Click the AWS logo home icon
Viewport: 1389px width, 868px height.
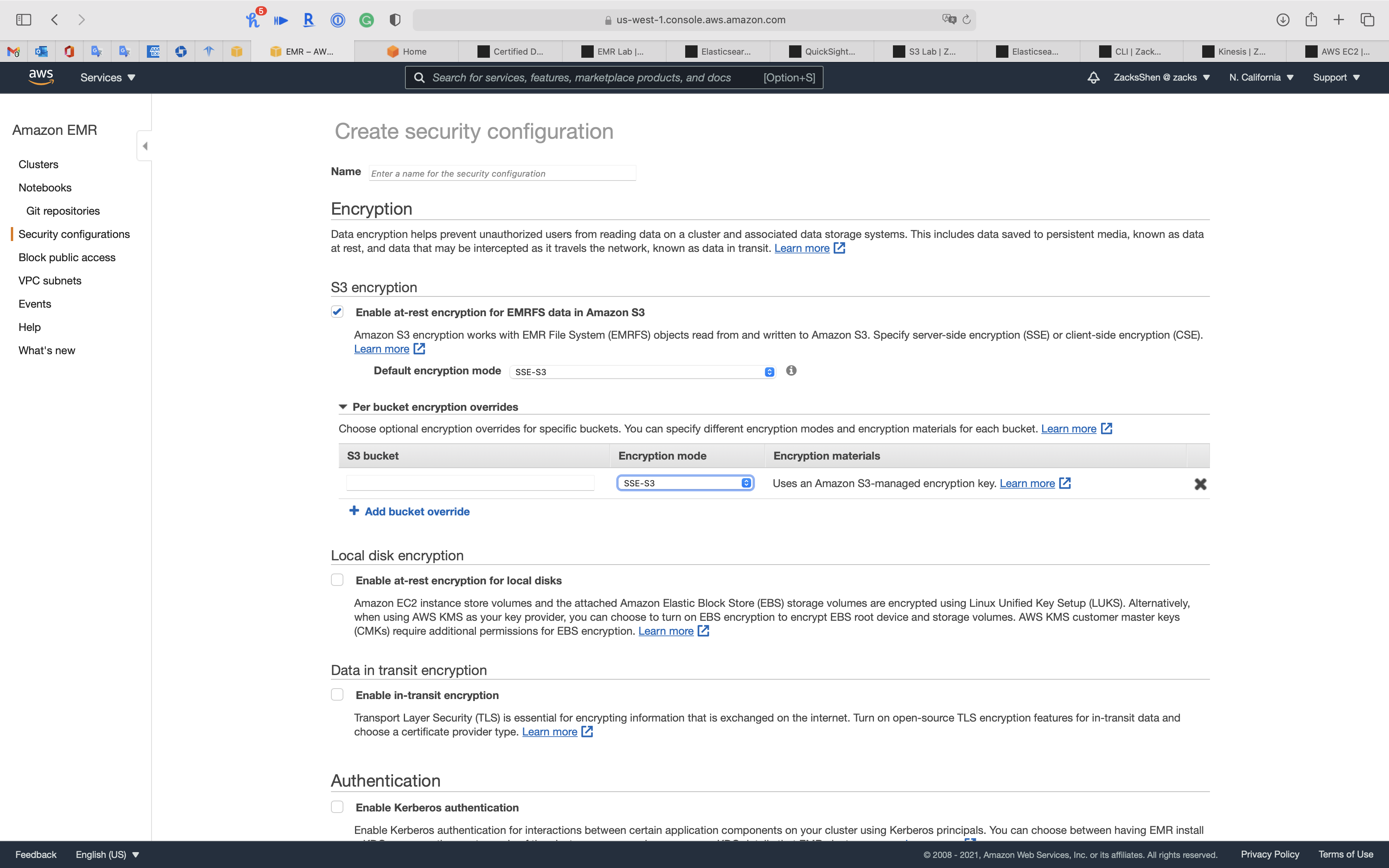pyautogui.click(x=41, y=77)
